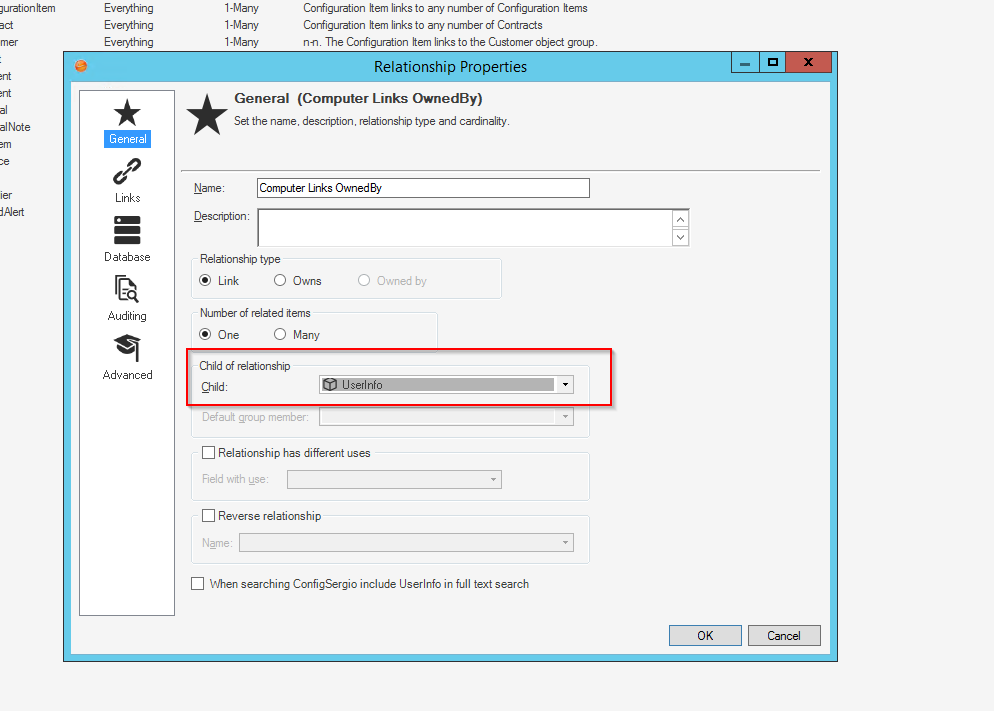The image size is (994, 711).
Task: Click the Description field scroll-up arrow
Action: click(x=680, y=218)
